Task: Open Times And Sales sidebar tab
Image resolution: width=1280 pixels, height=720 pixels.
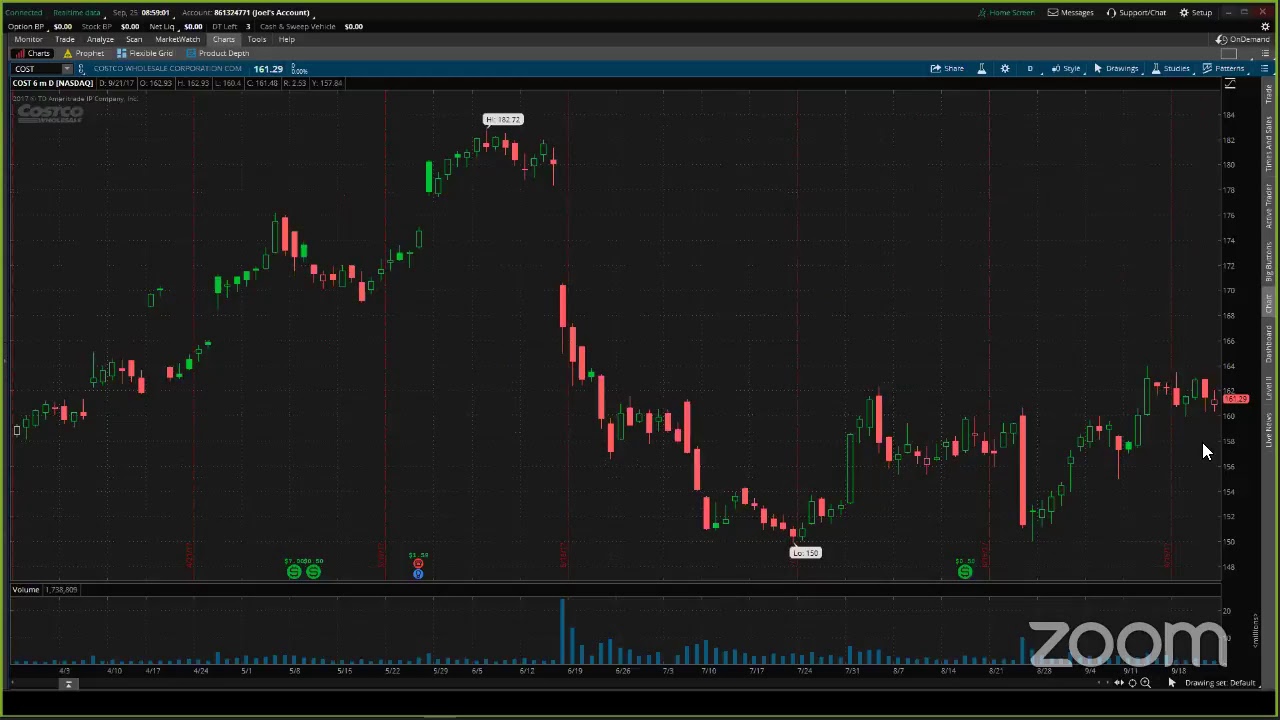Action: (x=1268, y=145)
